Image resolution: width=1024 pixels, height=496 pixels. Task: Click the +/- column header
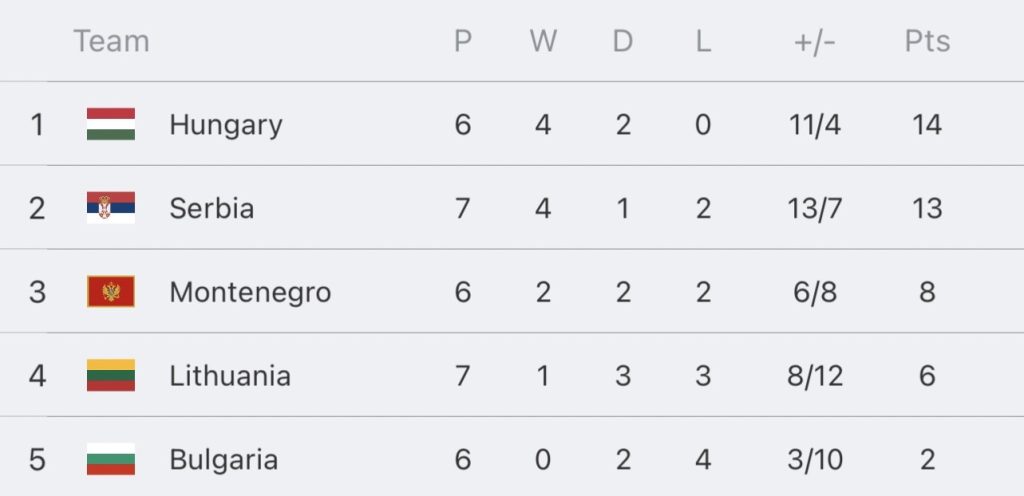(x=815, y=41)
